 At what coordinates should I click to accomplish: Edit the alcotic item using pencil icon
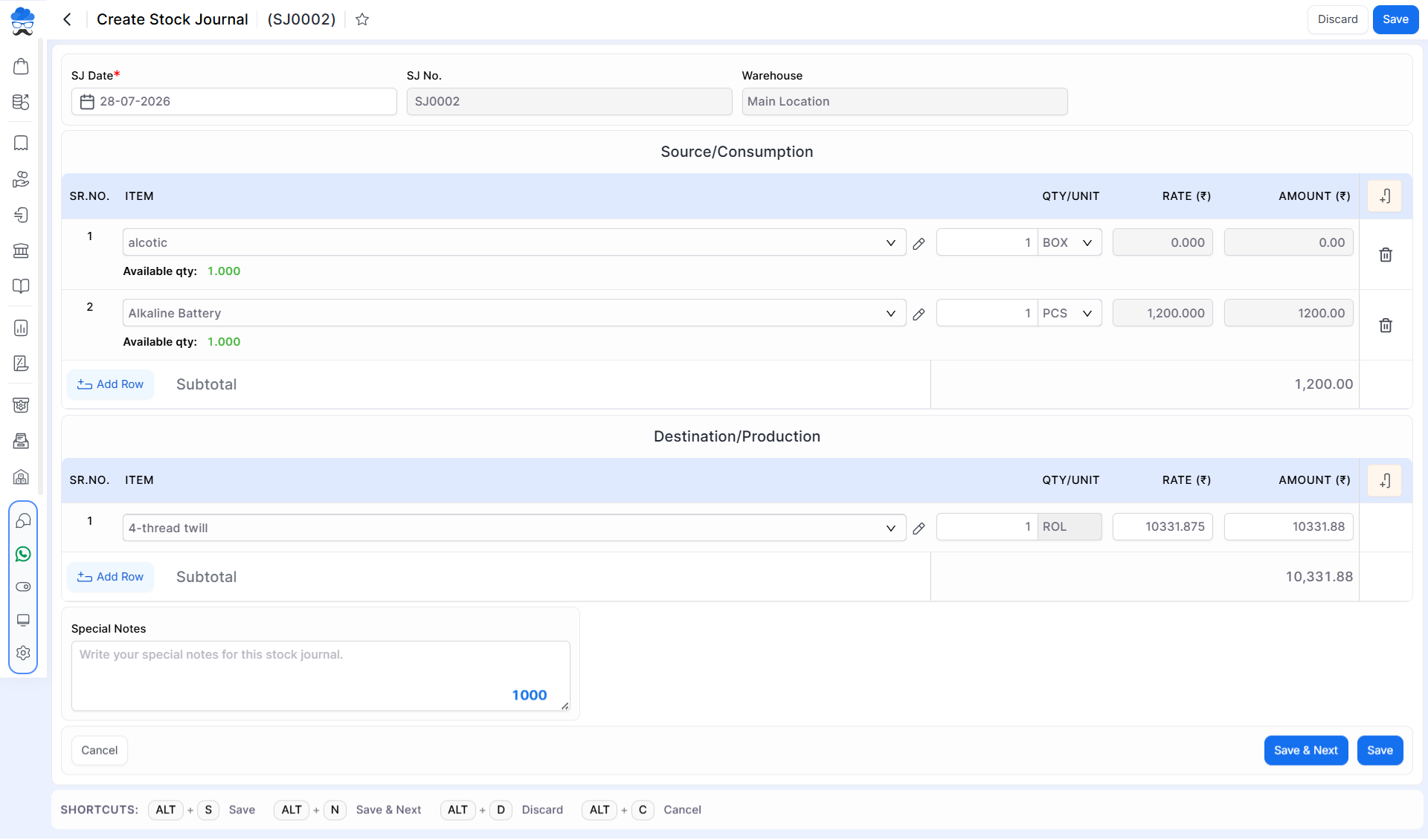919,244
